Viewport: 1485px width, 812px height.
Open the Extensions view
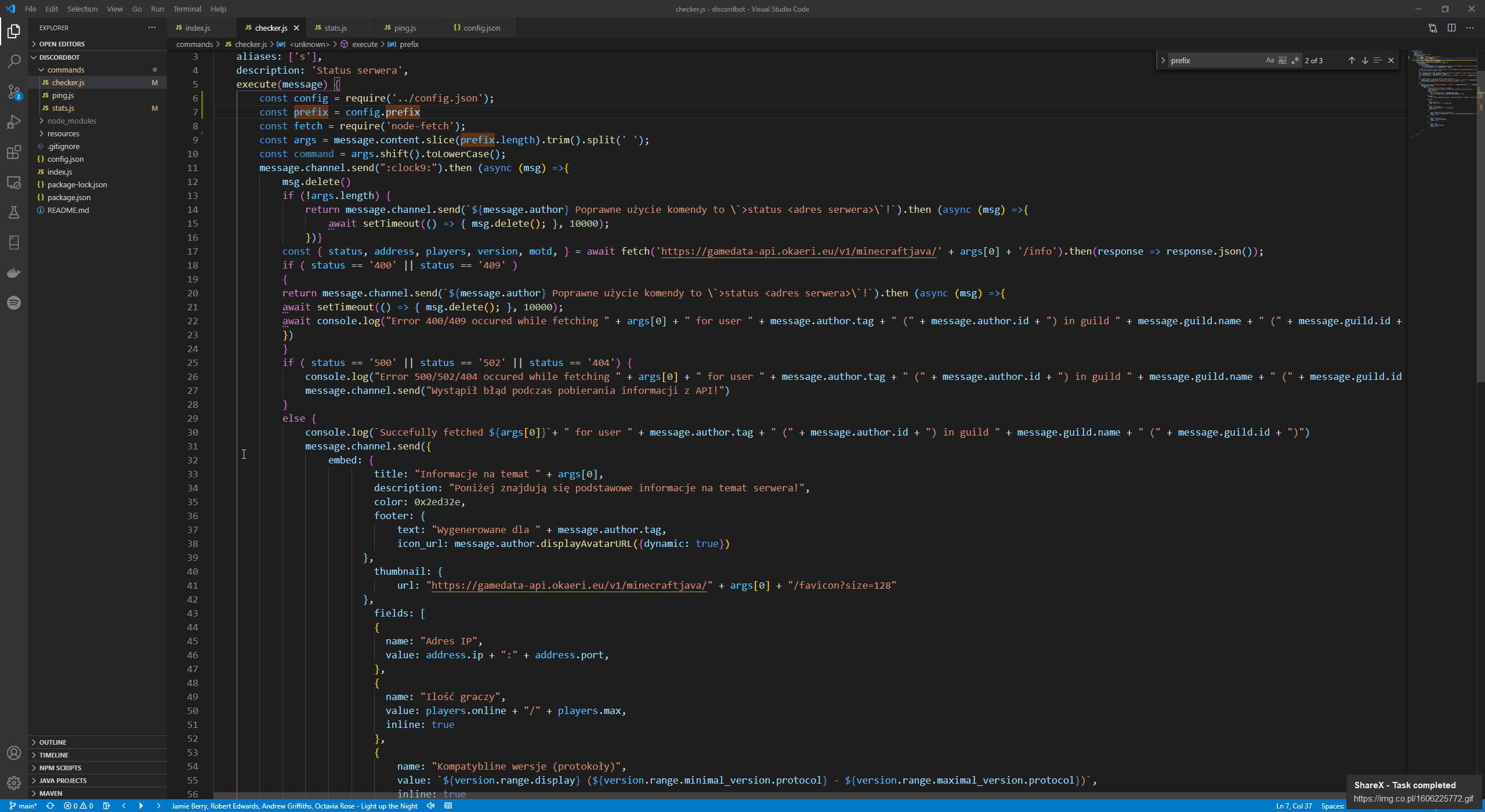[x=14, y=152]
